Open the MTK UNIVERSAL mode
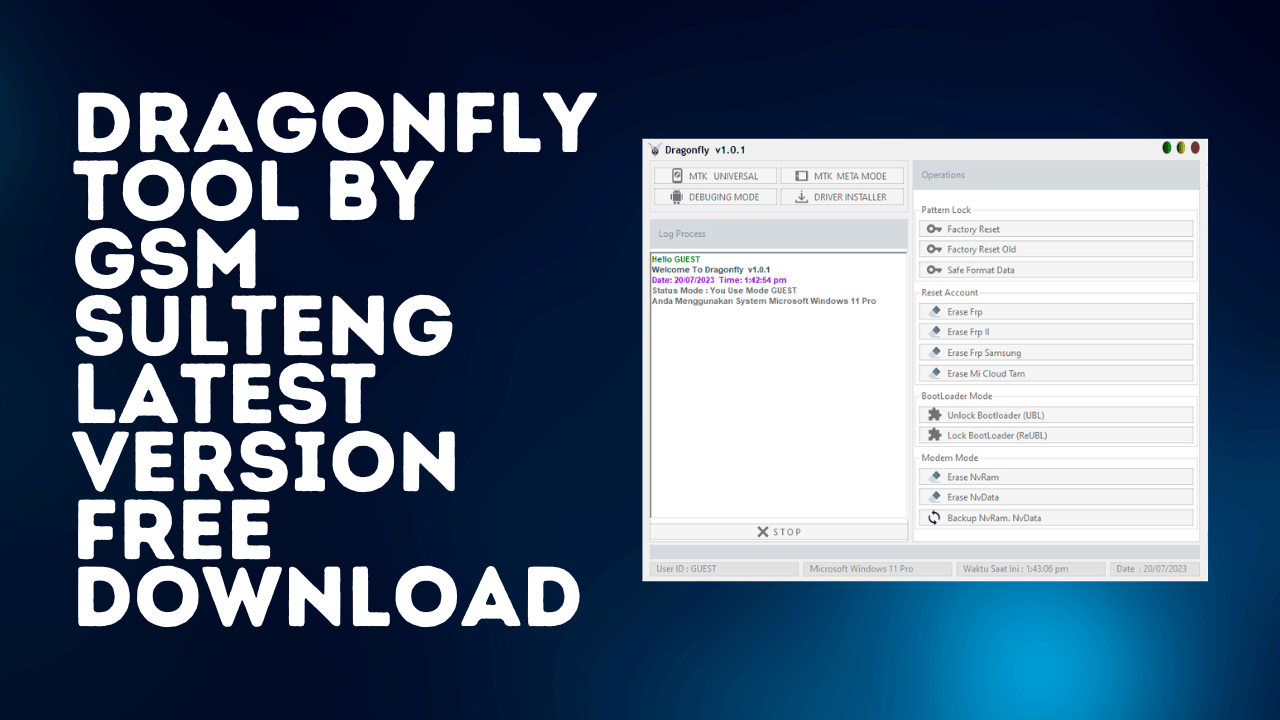This screenshot has height=720, width=1280. [x=715, y=176]
